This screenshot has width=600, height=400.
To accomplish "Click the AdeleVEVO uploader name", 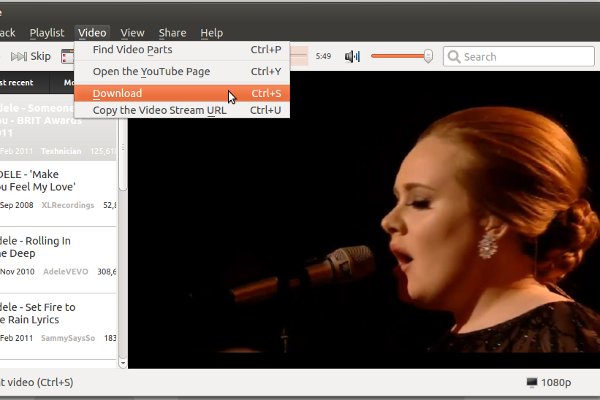I will (65, 272).
